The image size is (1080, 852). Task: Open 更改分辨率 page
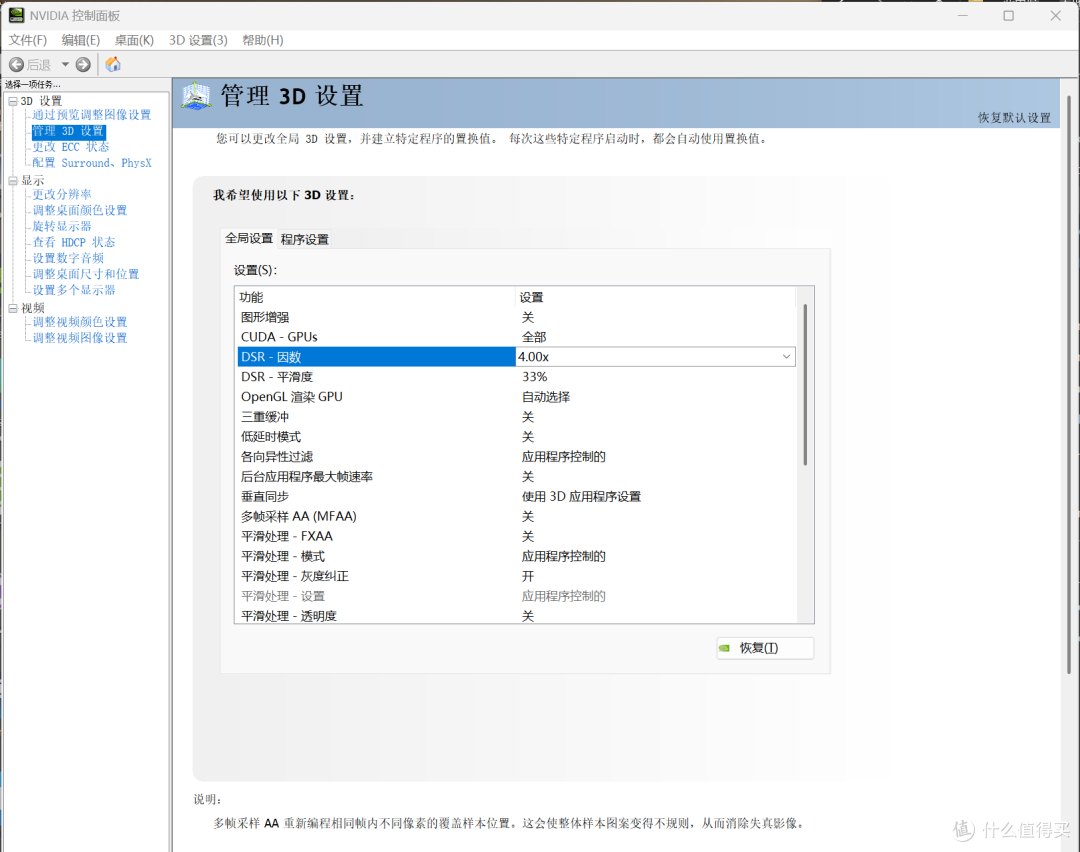point(62,194)
